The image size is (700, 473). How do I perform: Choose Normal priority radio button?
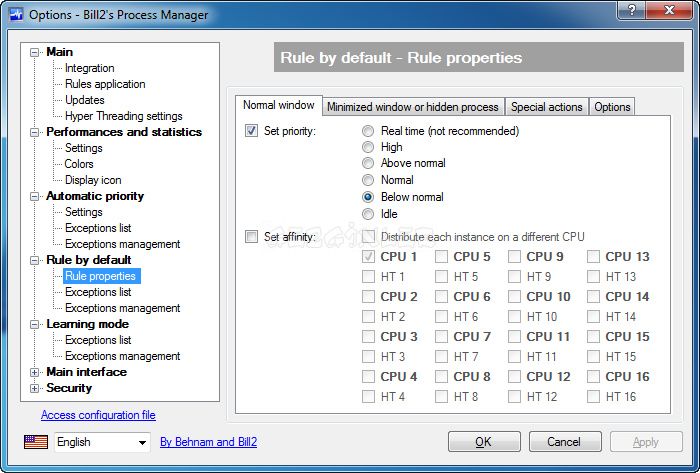pos(368,180)
